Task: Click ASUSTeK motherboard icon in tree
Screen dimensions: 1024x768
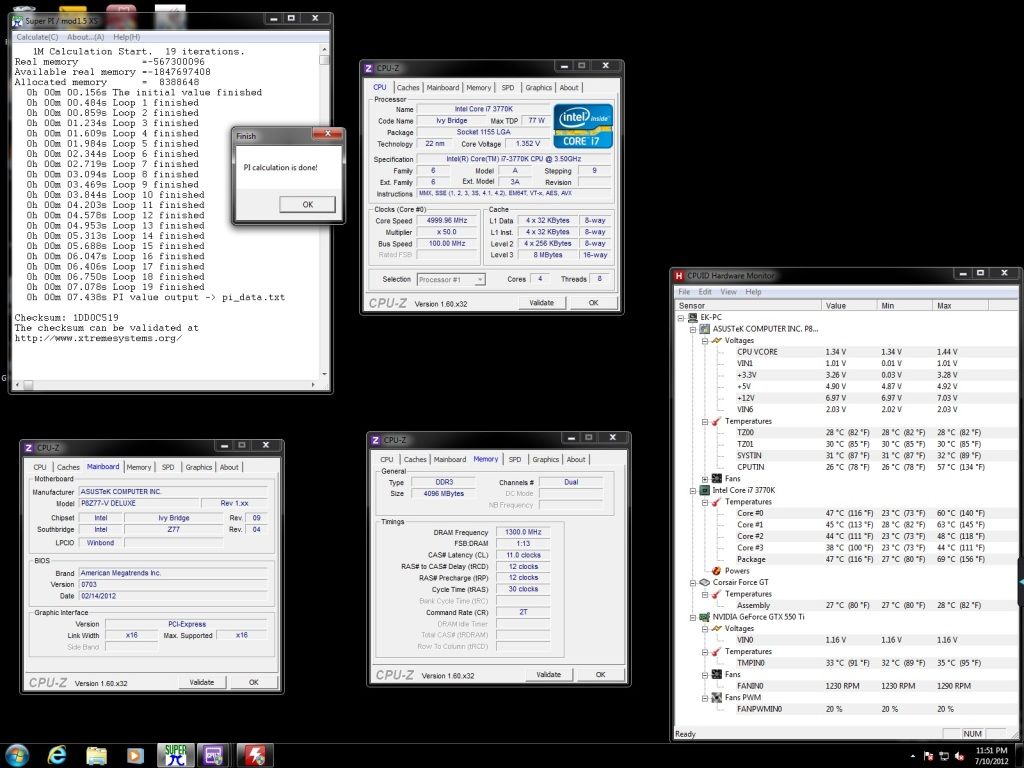Action: coord(705,329)
